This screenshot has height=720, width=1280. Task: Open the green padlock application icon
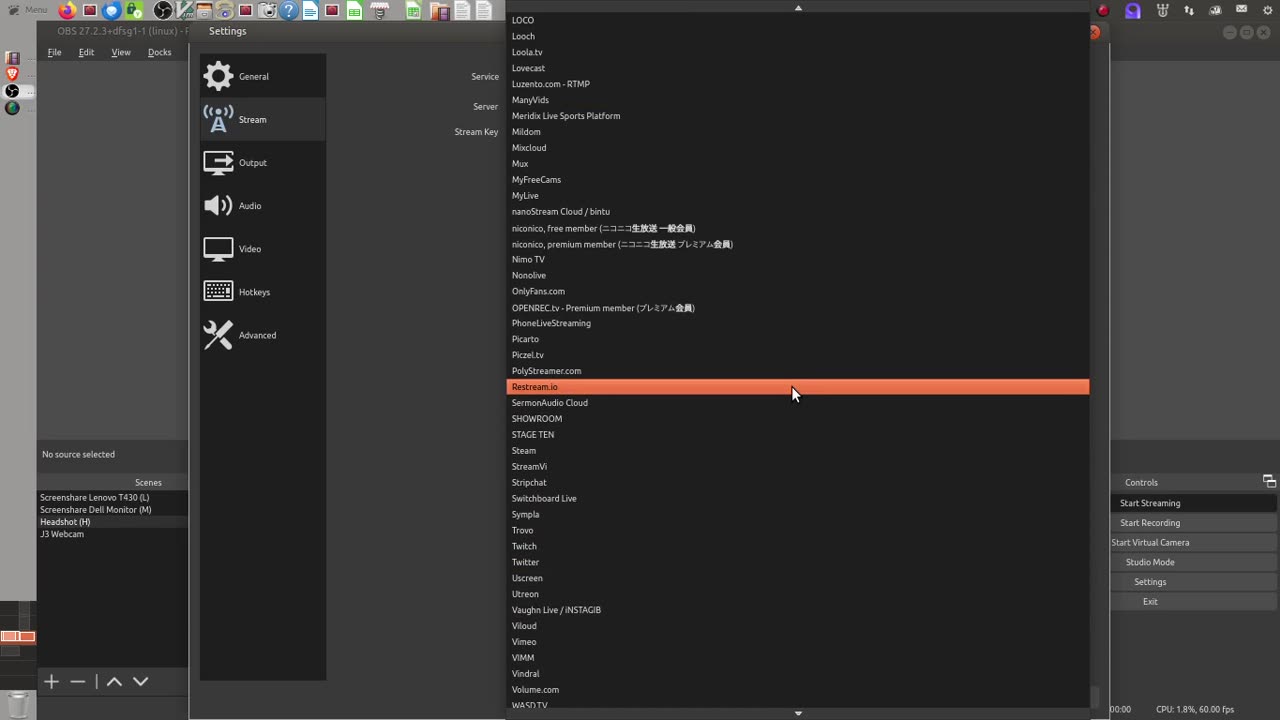tap(134, 10)
